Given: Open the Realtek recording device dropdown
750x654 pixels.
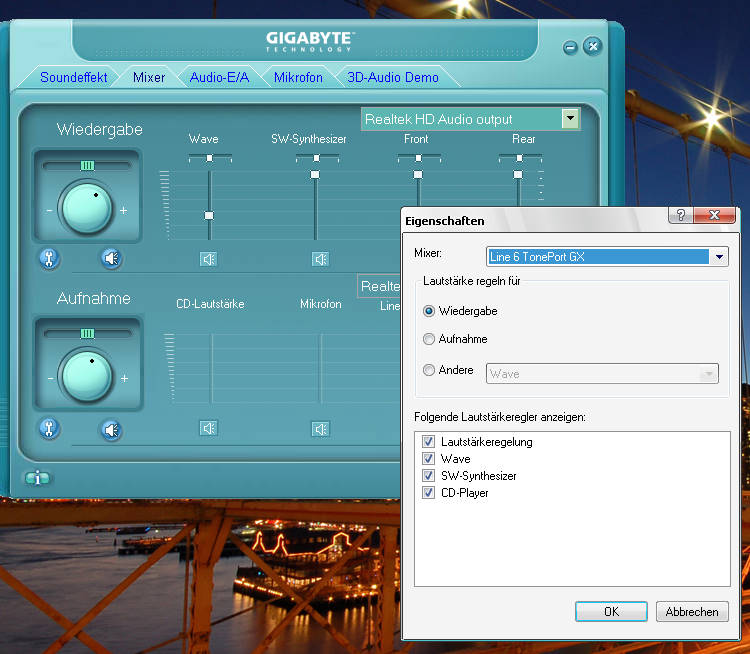Looking at the screenshot, I should (x=380, y=286).
